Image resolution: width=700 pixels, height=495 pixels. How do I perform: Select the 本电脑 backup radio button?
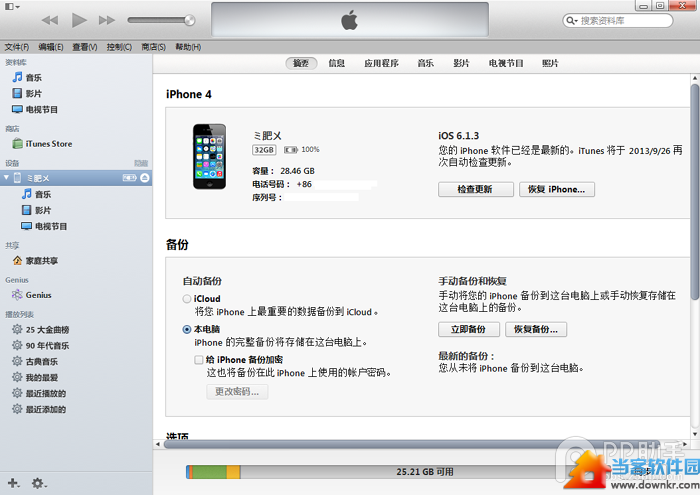(x=187, y=329)
